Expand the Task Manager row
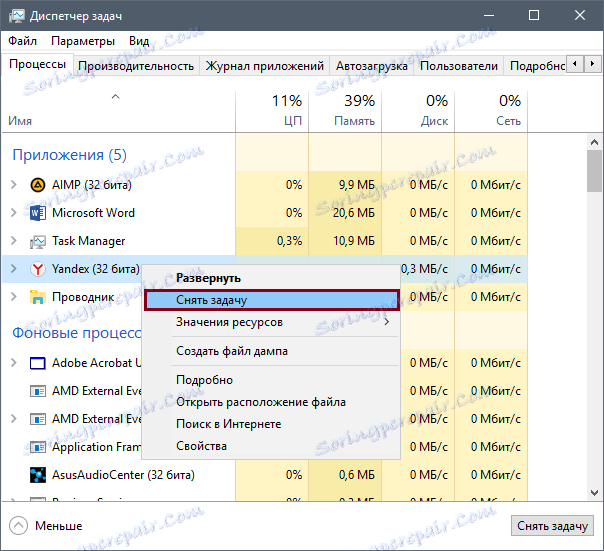Viewport: 604px width, 551px height. 14,241
